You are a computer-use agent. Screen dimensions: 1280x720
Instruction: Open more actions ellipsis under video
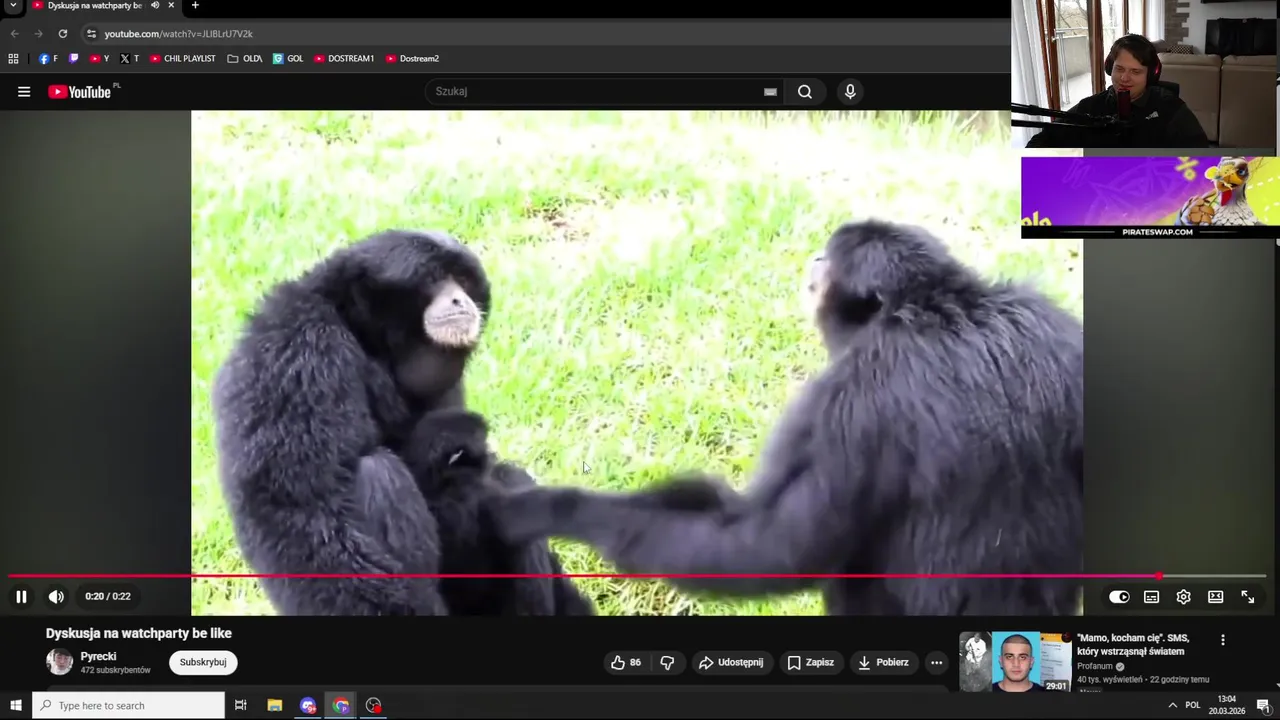click(x=936, y=662)
